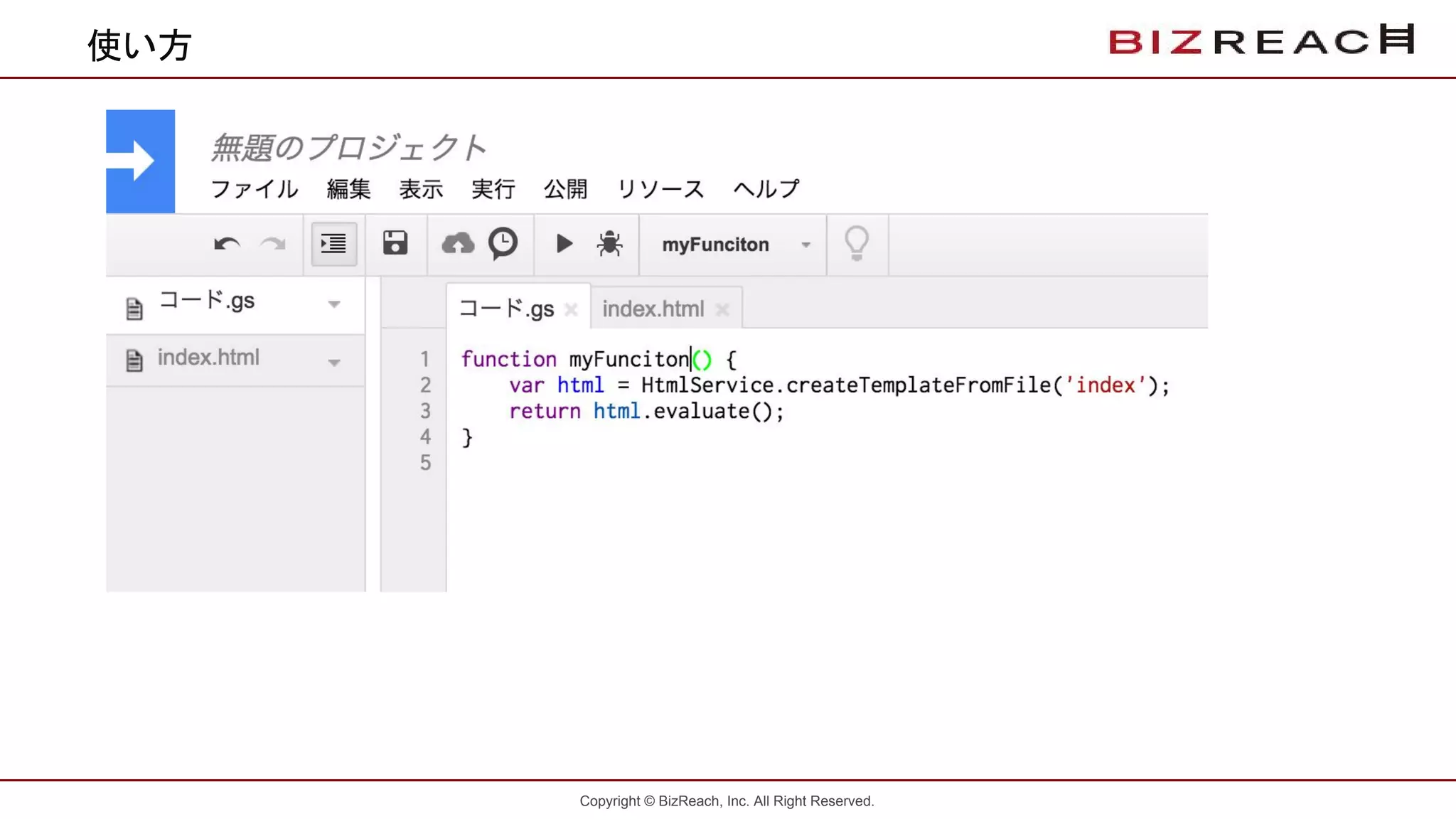Click the save floppy disk icon
This screenshot has height=819, width=1456.
pyautogui.click(x=395, y=243)
